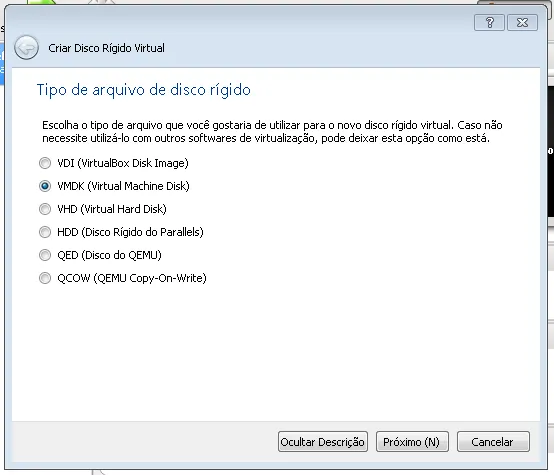
Task: Close the Criar Disco Rígido Virtual dialog
Action: (x=522, y=23)
